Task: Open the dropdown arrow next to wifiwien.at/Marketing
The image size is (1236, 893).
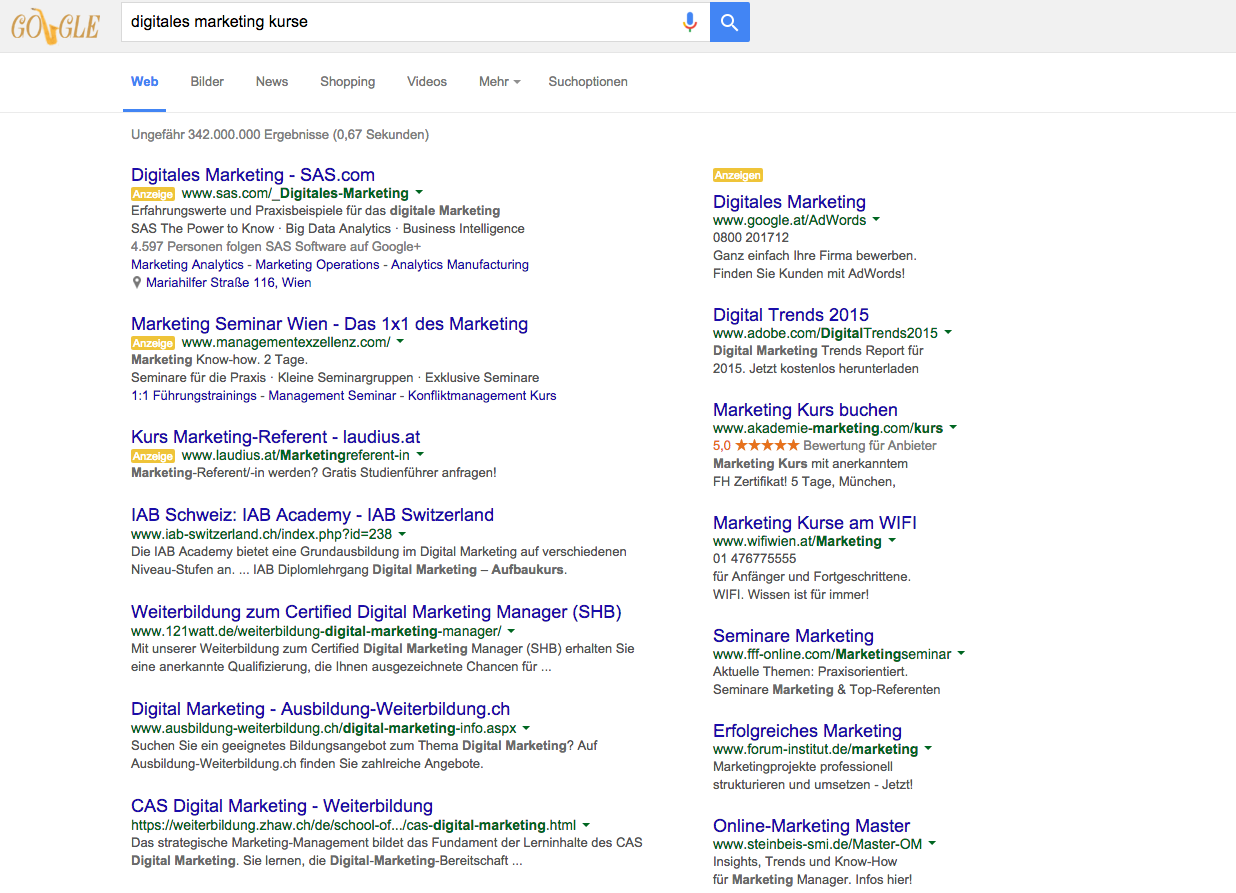Action: click(x=892, y=541)
